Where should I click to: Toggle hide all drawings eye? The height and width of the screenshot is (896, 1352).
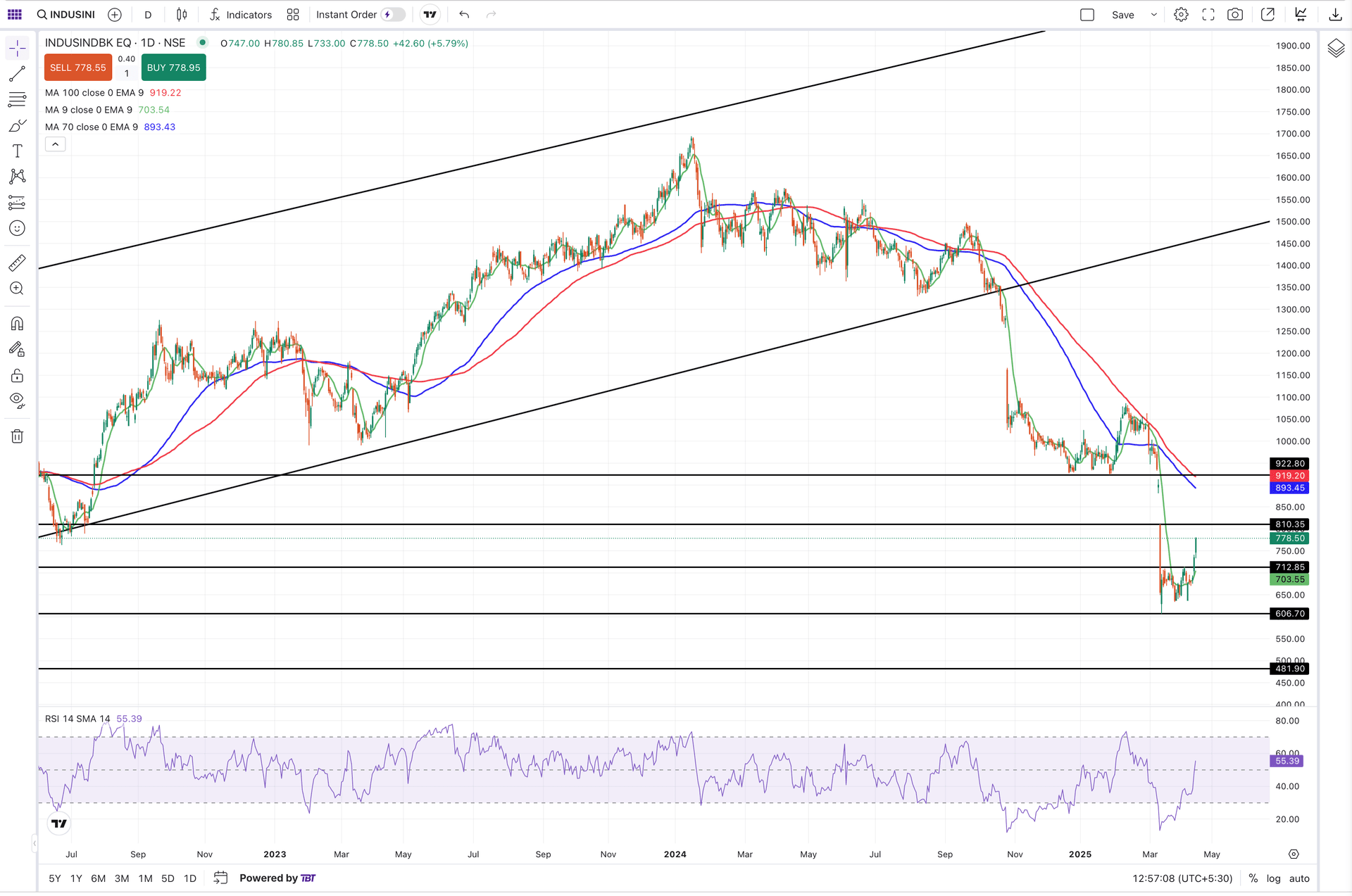pos(17,401)
